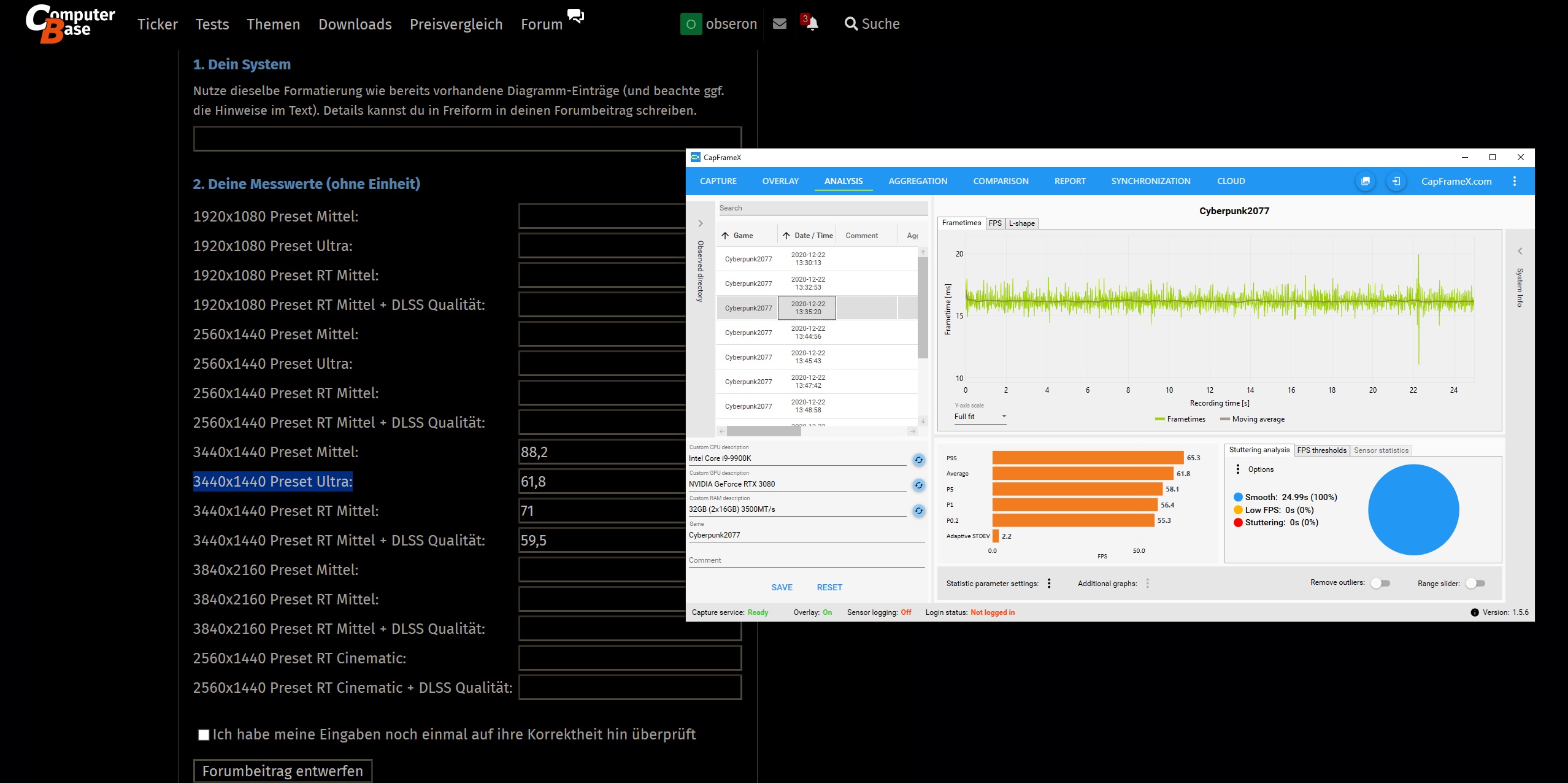The image size is (1568, 783).
Task: Click the RAM description refresh icon
Action: point(918,511)
